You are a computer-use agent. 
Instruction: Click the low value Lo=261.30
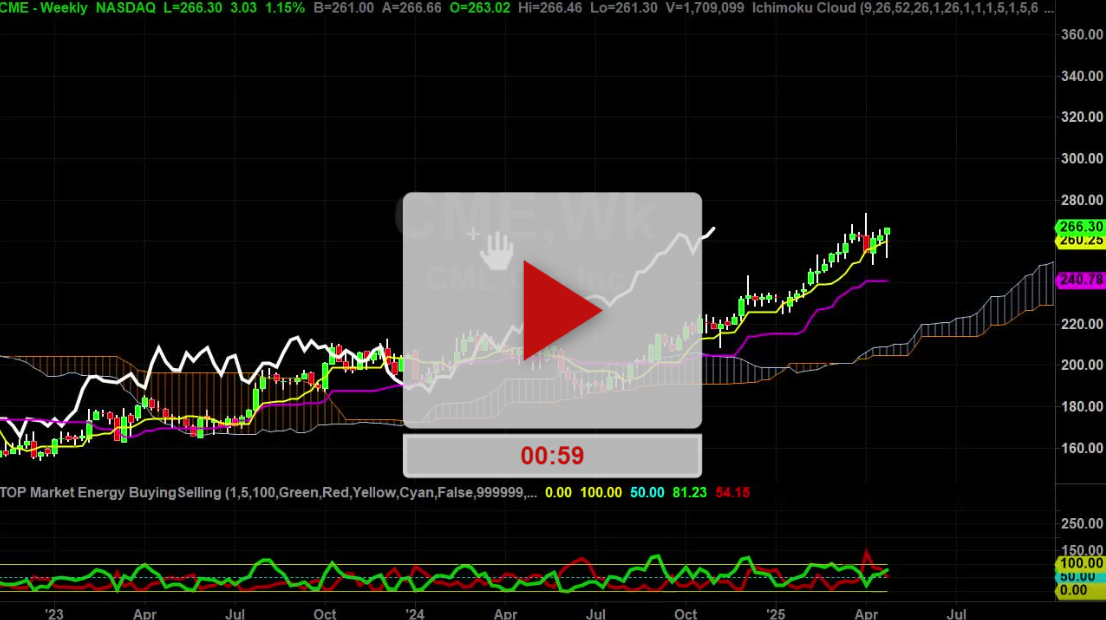626,8
